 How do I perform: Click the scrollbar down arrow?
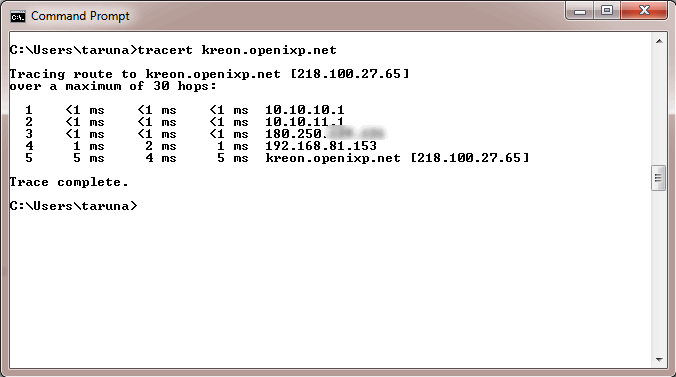pyautogui.click(x=659, y=359)
